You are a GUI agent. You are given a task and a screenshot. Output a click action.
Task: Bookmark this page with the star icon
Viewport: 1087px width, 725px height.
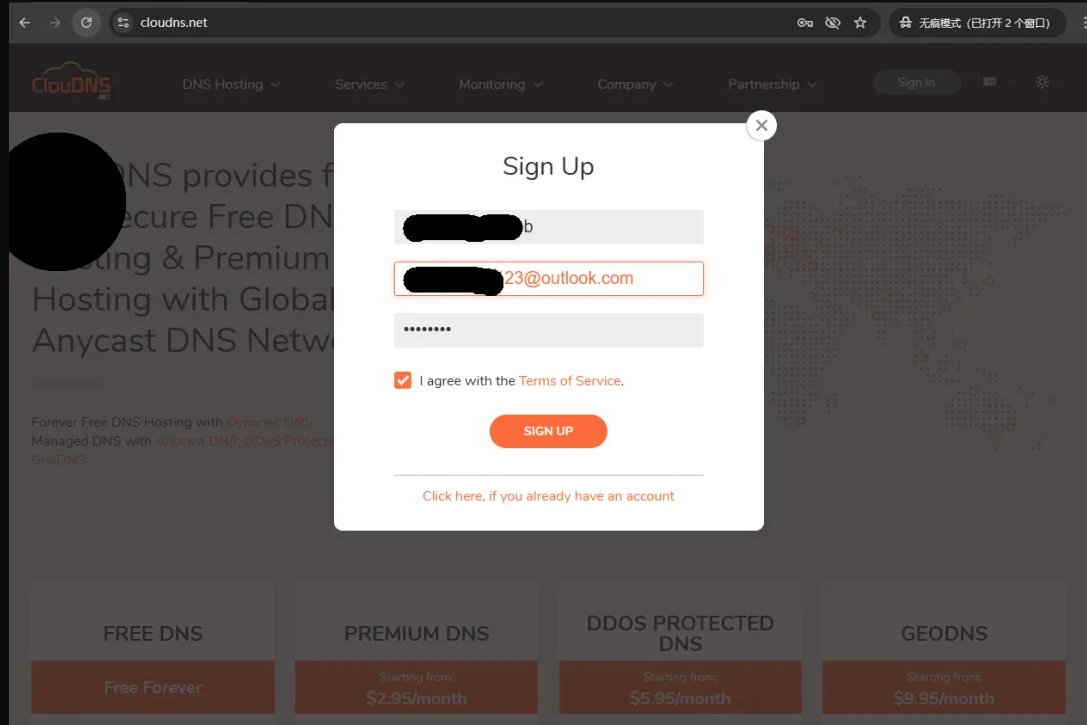pyautogui.click(x=860, y=23)
